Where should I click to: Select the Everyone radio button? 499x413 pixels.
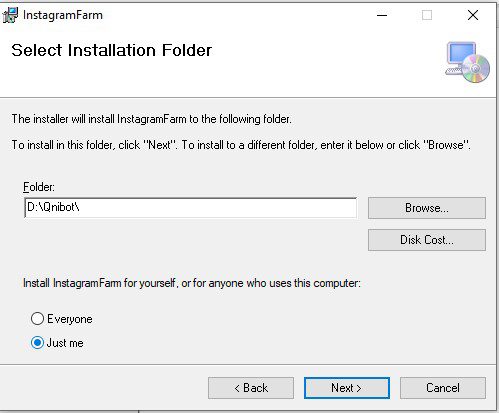pyautogui.click(x=37, y=319)
